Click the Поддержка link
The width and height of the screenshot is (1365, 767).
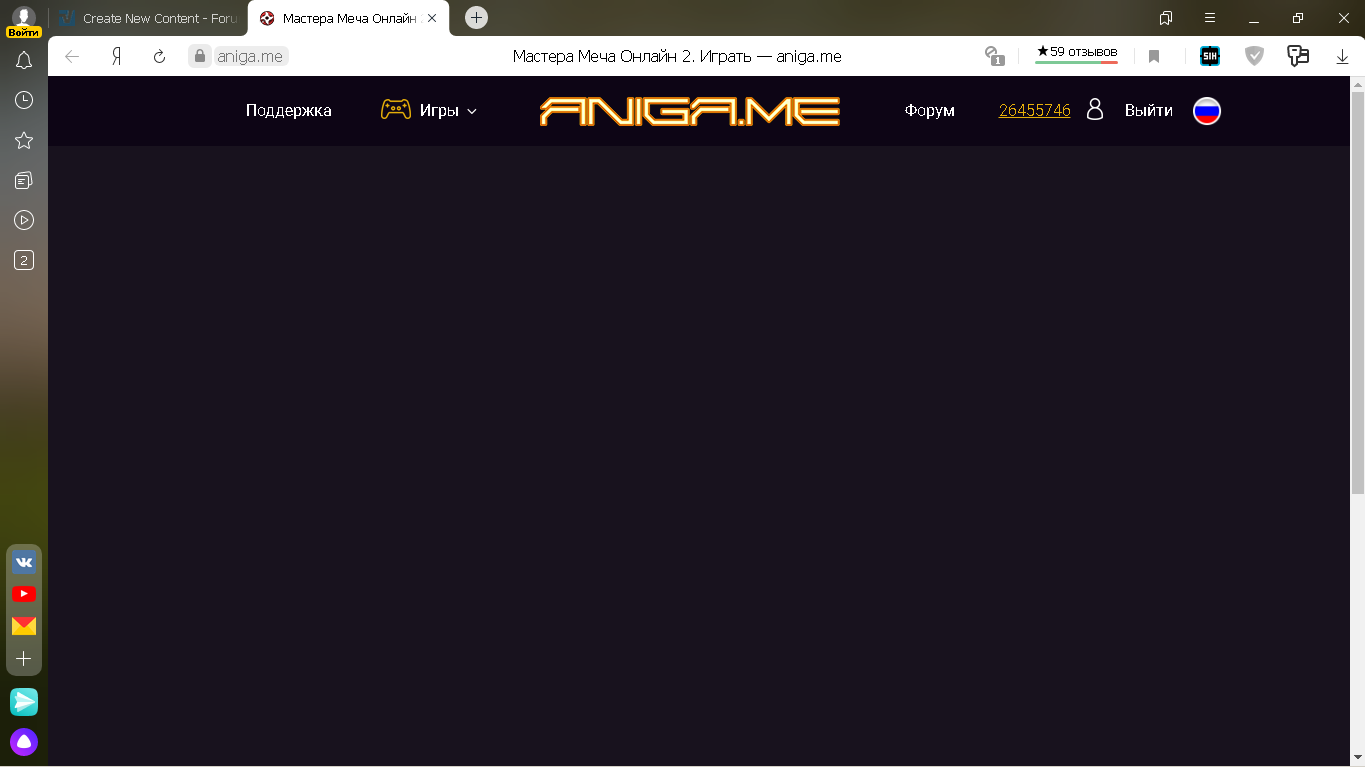coord(288,111)
